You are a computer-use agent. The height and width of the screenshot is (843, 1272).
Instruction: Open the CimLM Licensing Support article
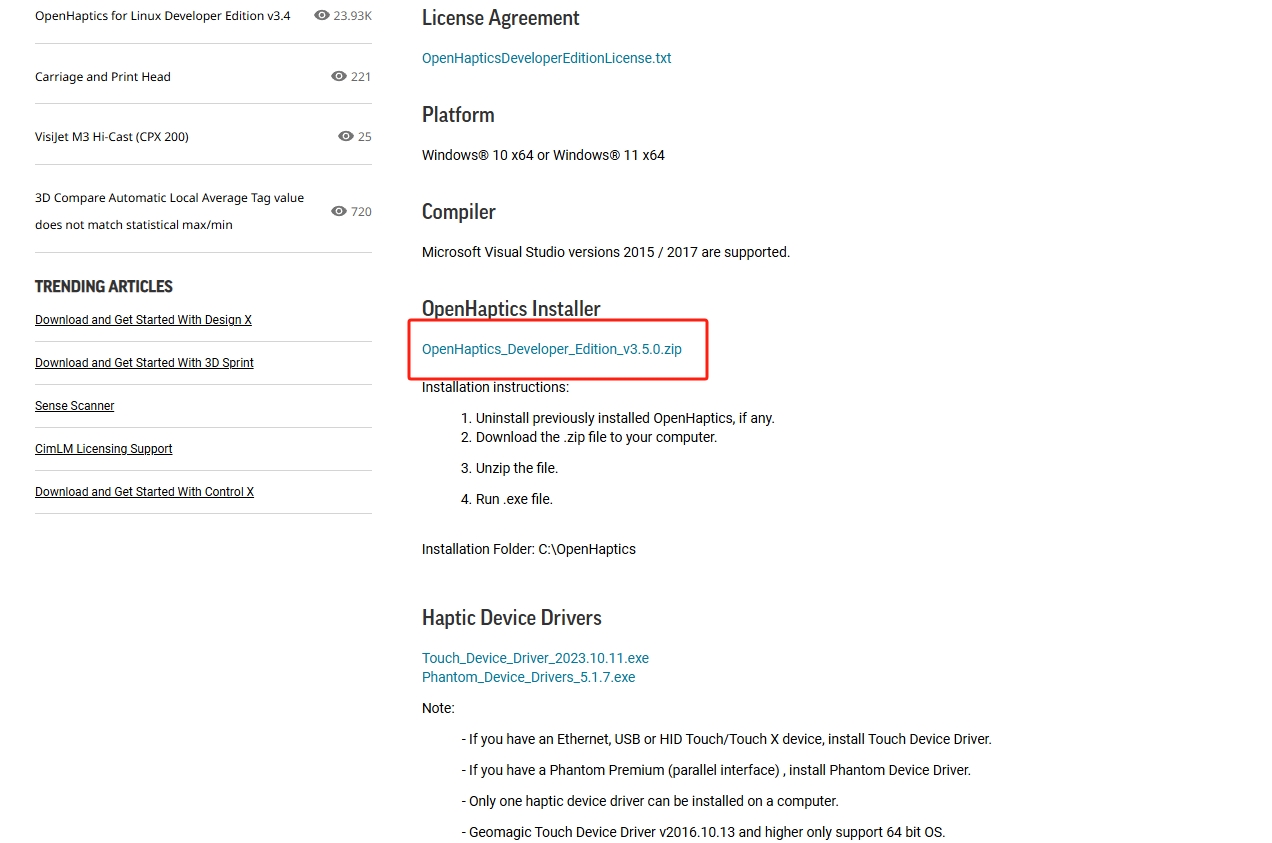[x=104, y=449]
